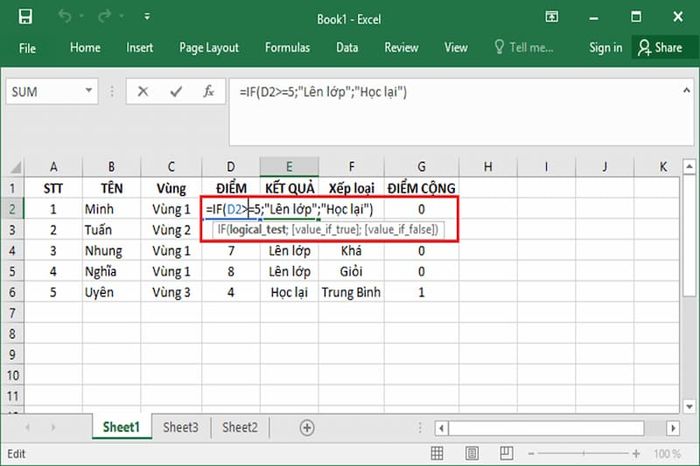Select row 7 header
The width and height of the screenshot is (700, 466).
tap(12, 313)
